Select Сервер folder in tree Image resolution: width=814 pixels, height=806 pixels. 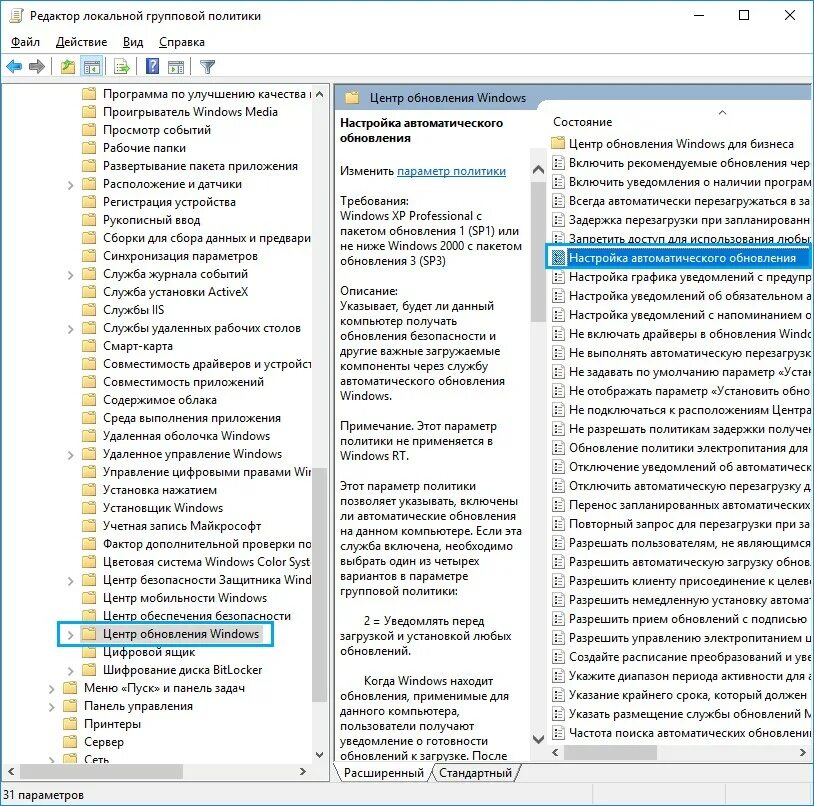tap(104, 742)
